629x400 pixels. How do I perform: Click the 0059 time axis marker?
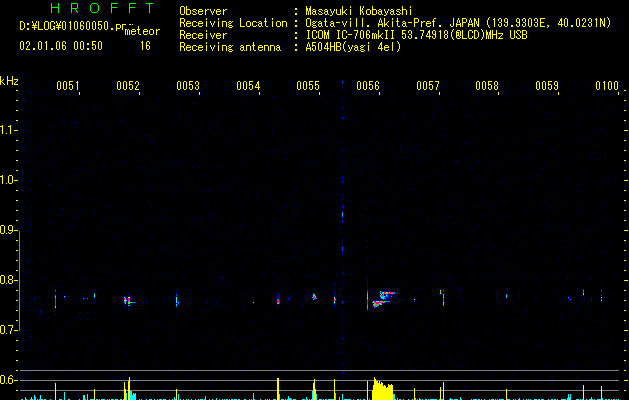pos(547,86)
